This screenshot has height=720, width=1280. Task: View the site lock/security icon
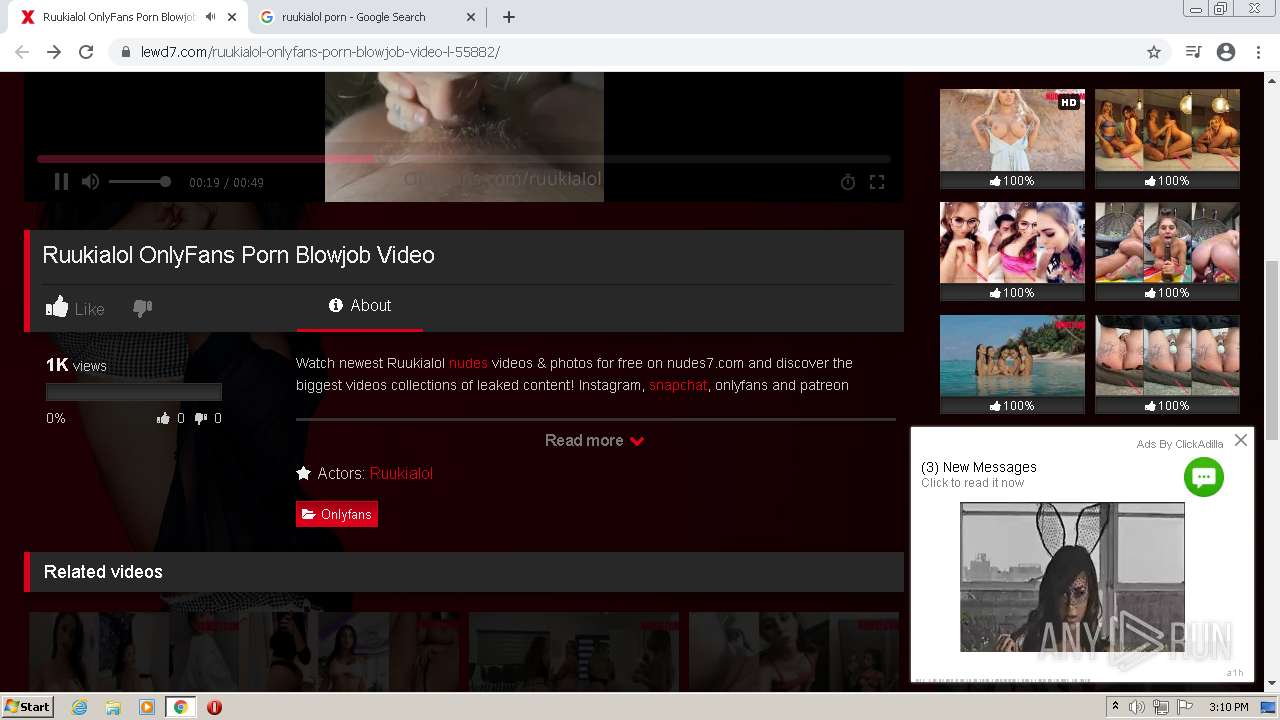(x=126, y=52)
